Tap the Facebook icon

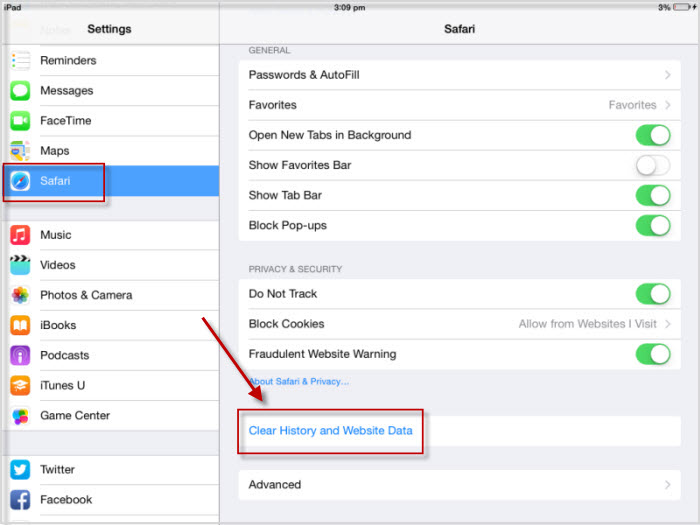[20, 500]
